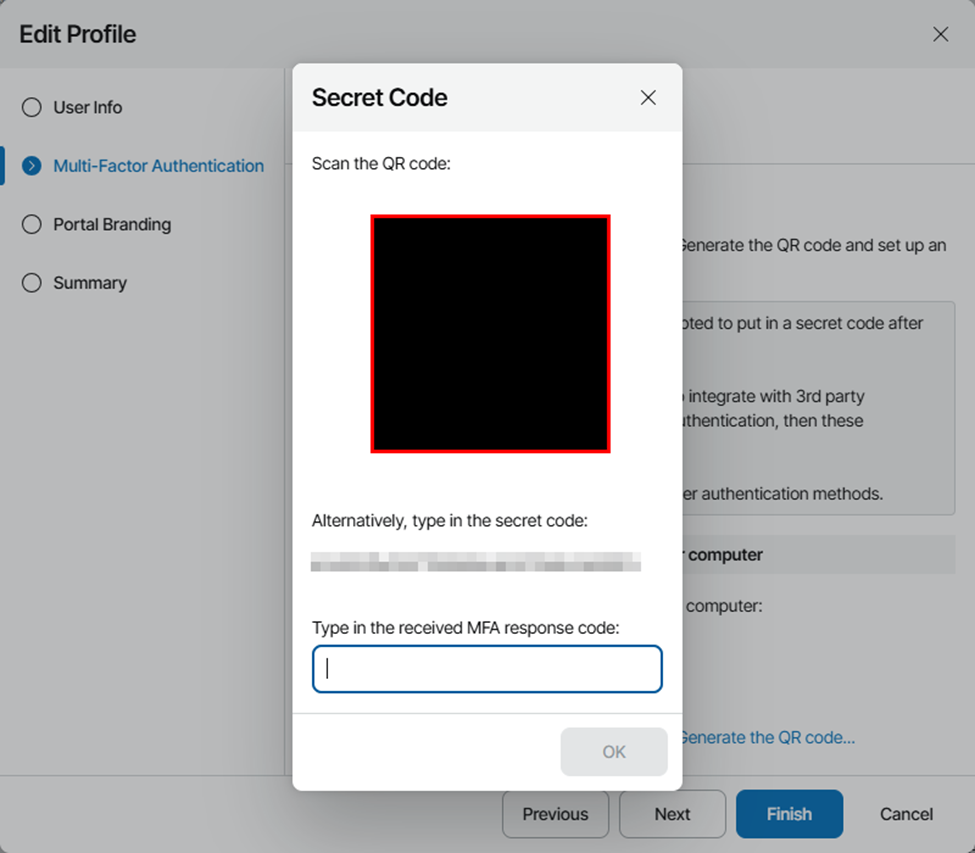The image size is (975, 853).
Task: Click the QR code image
Action: pyautogui.click(x=490, y=334)
